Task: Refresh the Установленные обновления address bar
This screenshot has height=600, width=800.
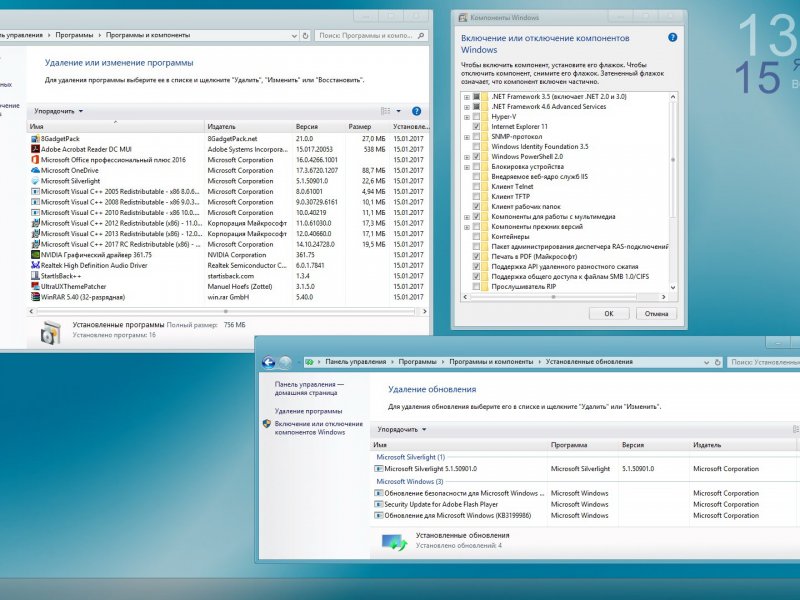Action: (717, 362)
